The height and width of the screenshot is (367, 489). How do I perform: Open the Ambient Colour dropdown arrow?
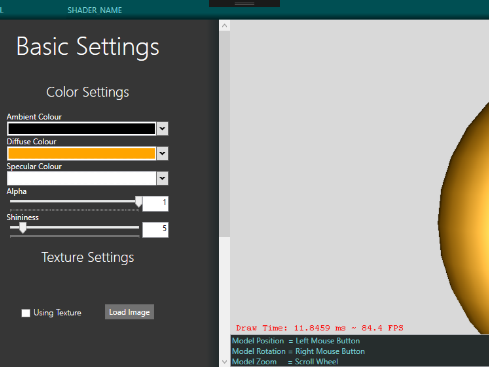pos(162,129)
